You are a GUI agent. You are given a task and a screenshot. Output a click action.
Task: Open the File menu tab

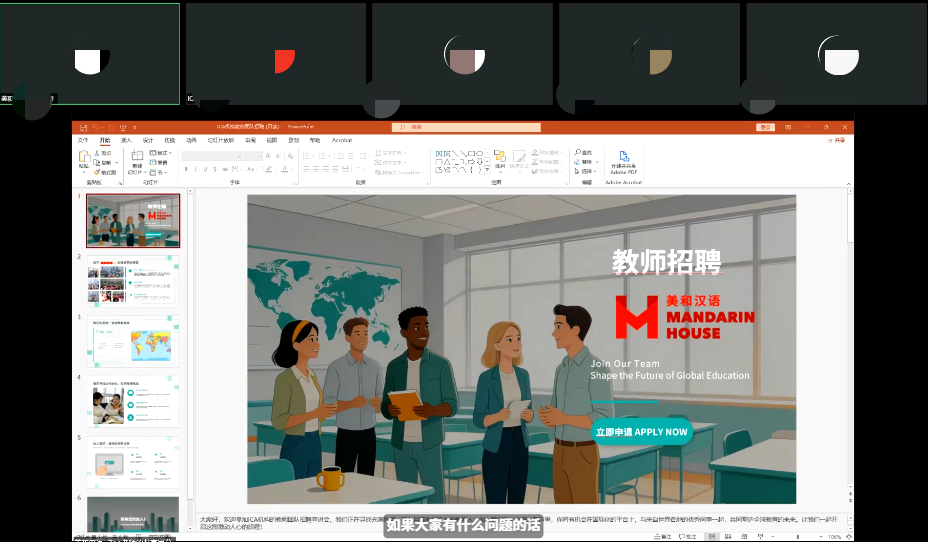coord(83,140)
